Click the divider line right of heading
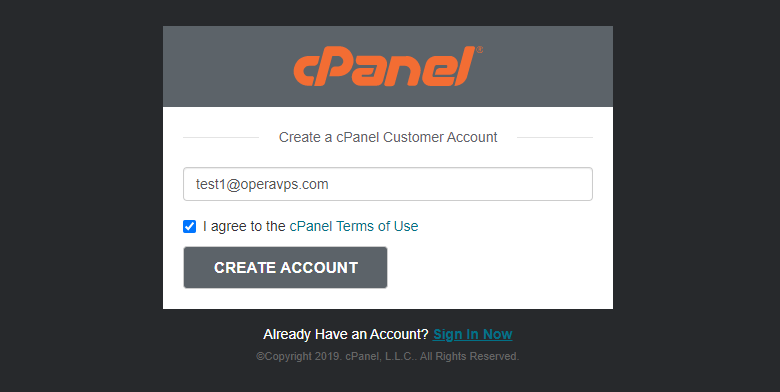 [x=555, y=137]
